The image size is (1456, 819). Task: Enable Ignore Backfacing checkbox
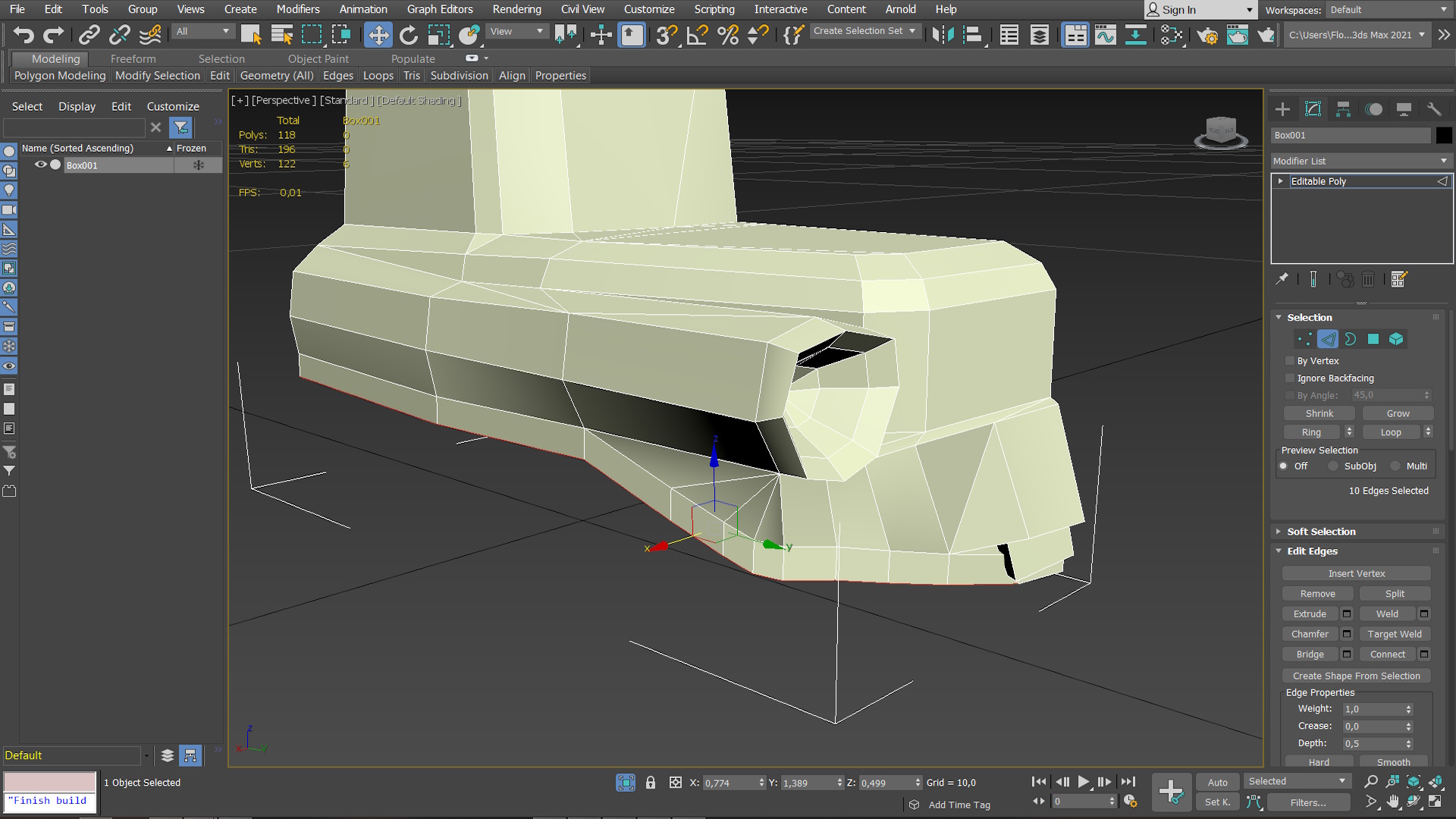click(x=1290, y=378)
